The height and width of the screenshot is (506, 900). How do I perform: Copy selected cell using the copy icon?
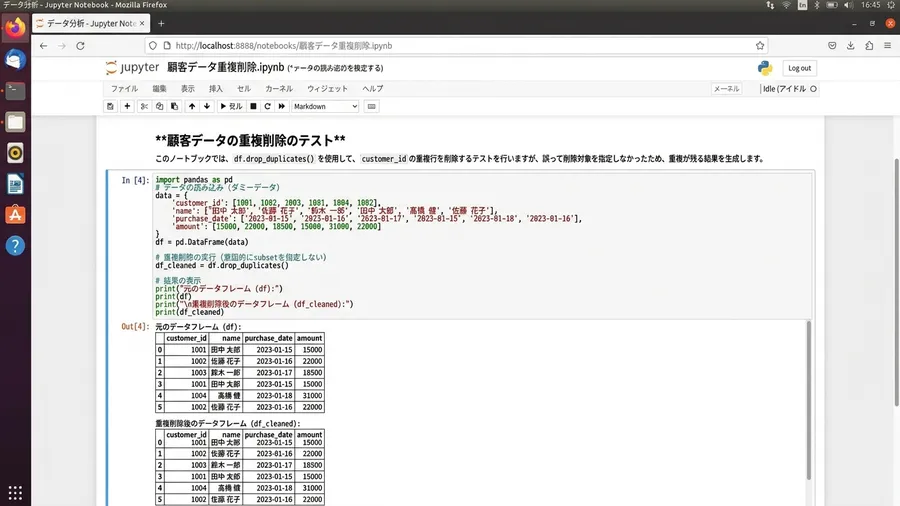[160, 106]
